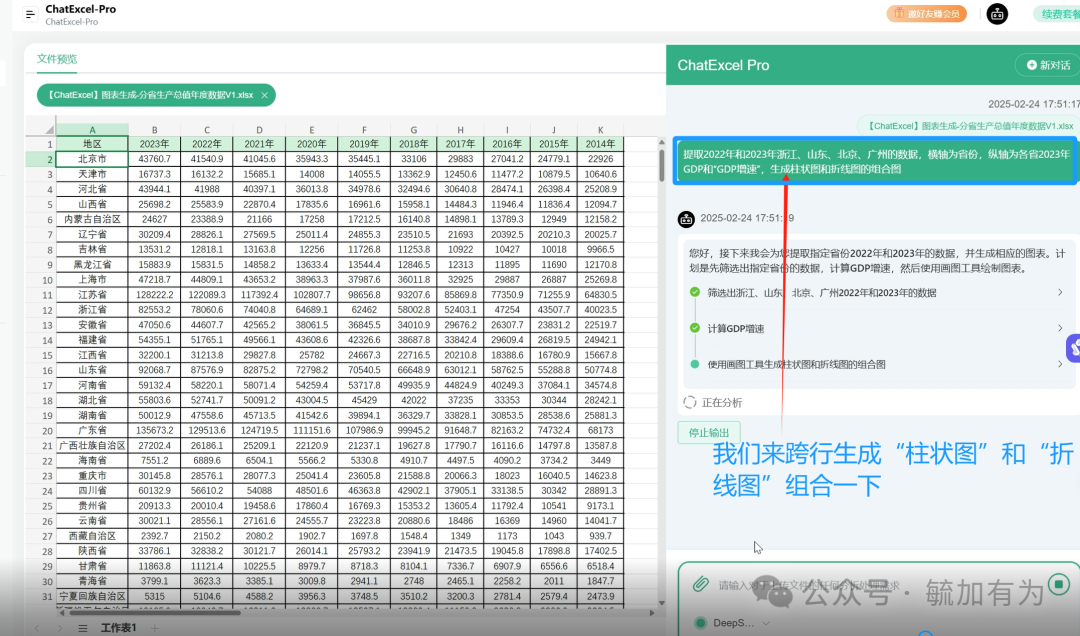Click the 续费套餐 renew button
This screenshot has width=1080, height=636.
[1059, 14]
